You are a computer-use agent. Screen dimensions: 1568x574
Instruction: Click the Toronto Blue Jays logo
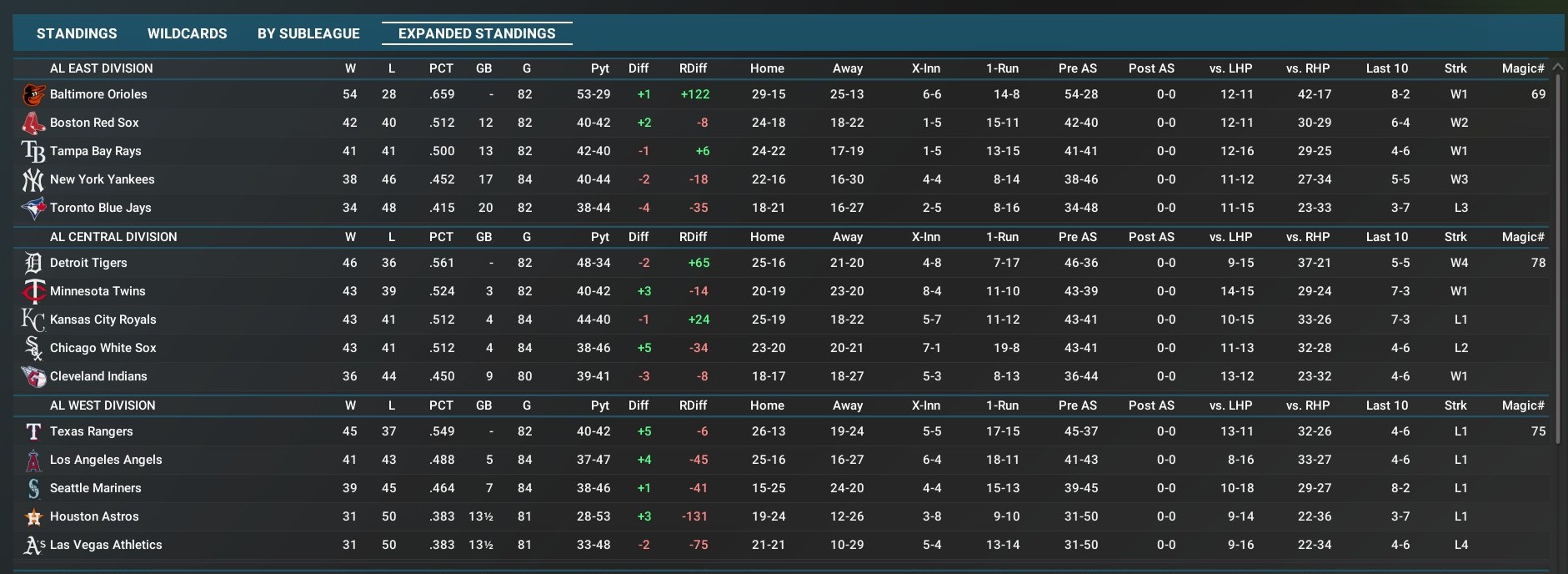[33, 208]
